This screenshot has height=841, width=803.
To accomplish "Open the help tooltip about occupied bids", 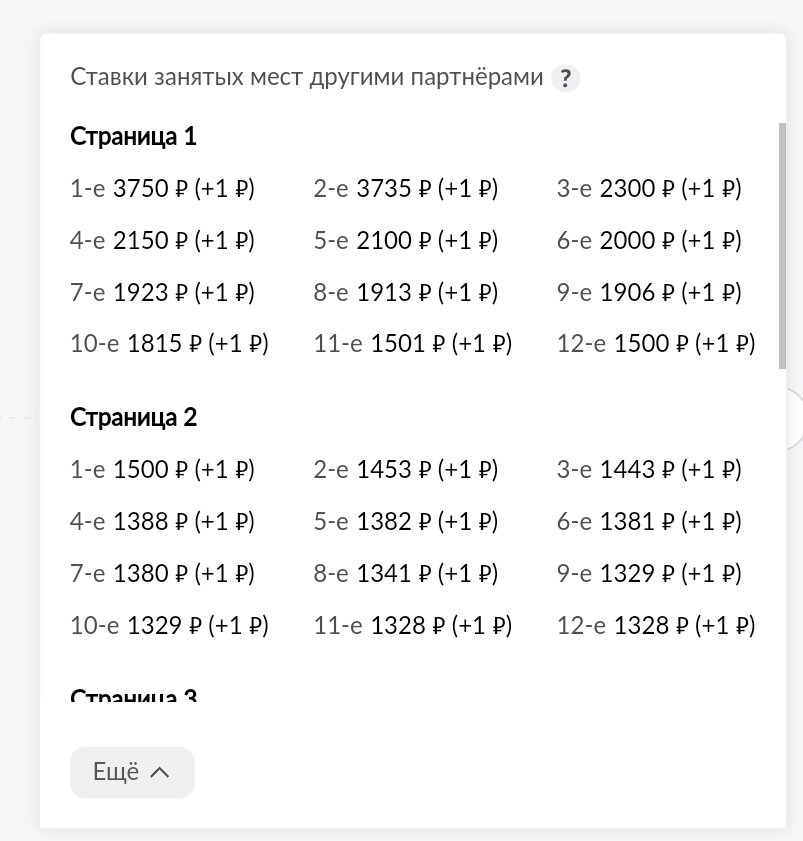I will tap(566, 77).
